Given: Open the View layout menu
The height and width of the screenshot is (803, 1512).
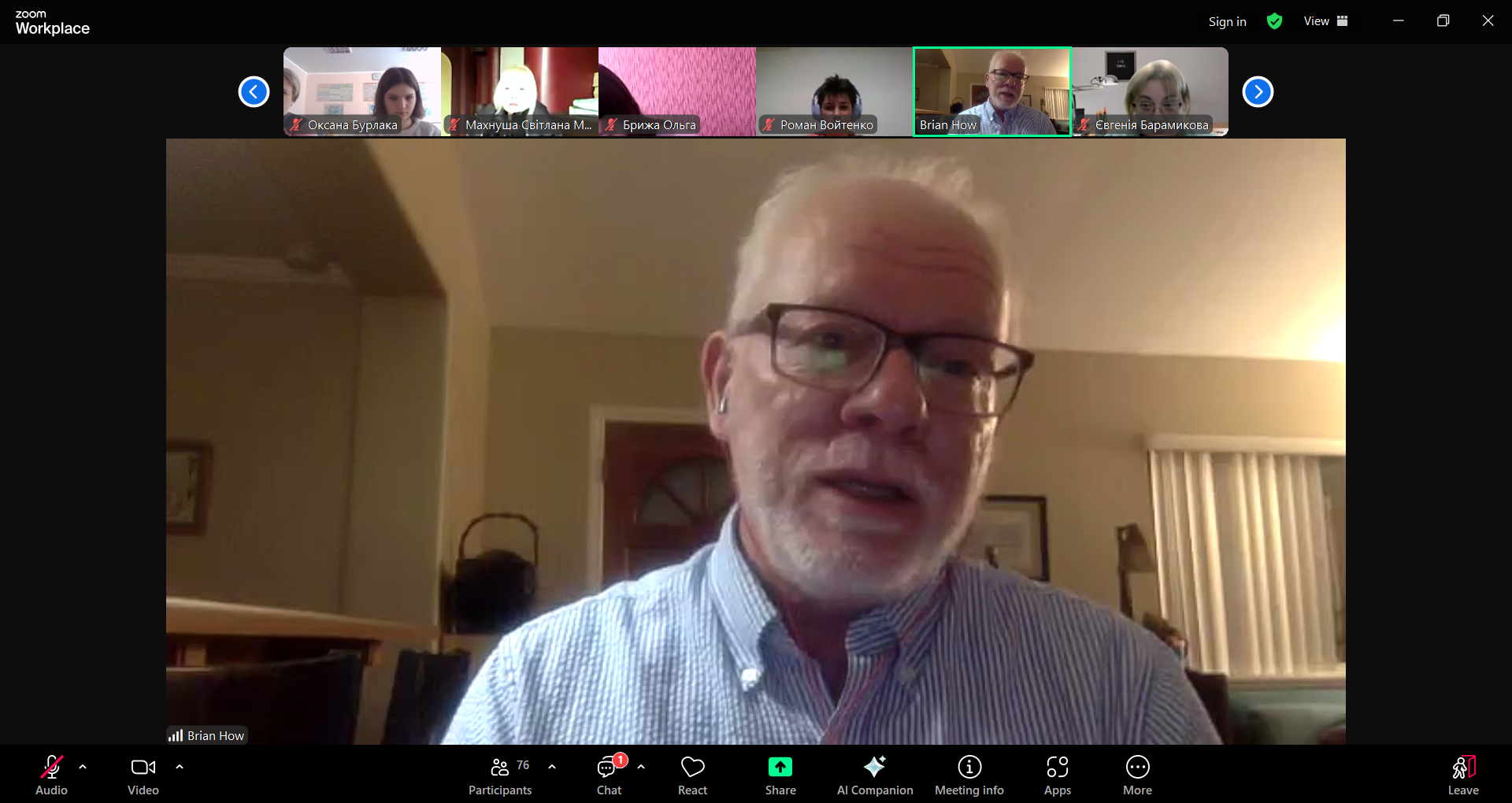Looking at the screenshot, I should (1325, 21).
